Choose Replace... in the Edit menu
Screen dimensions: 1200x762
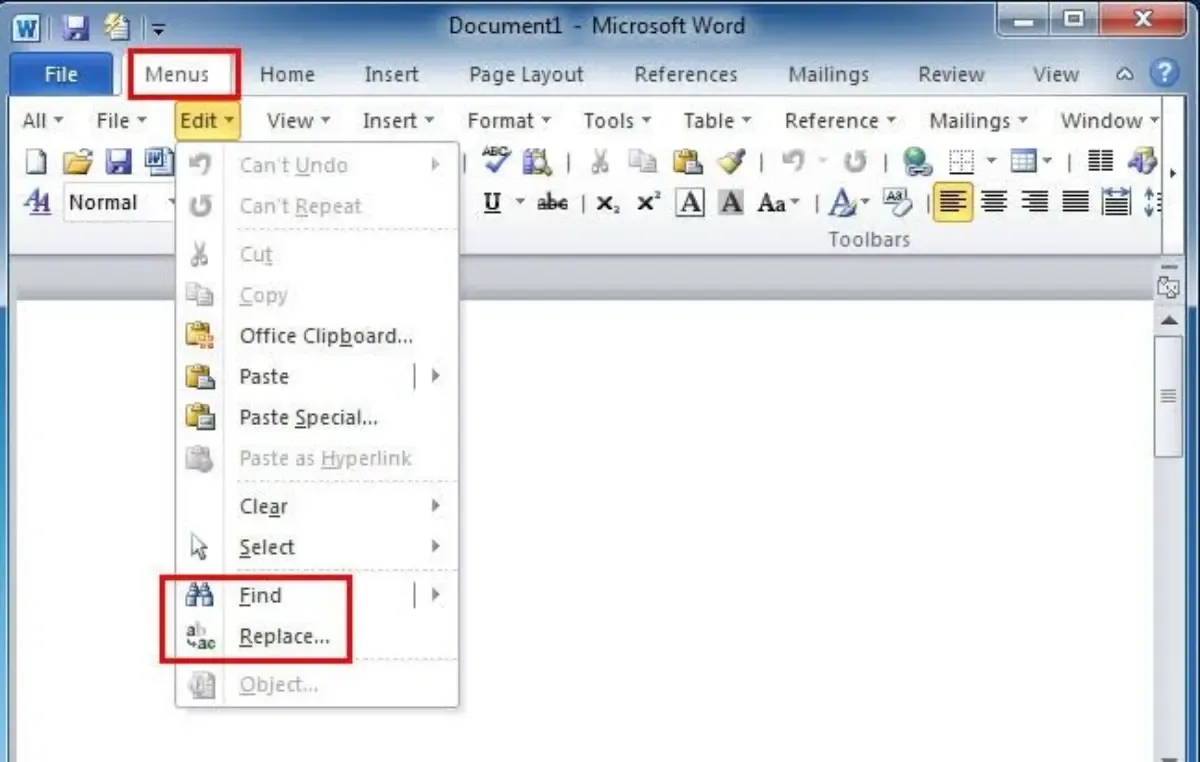(284, 636)
